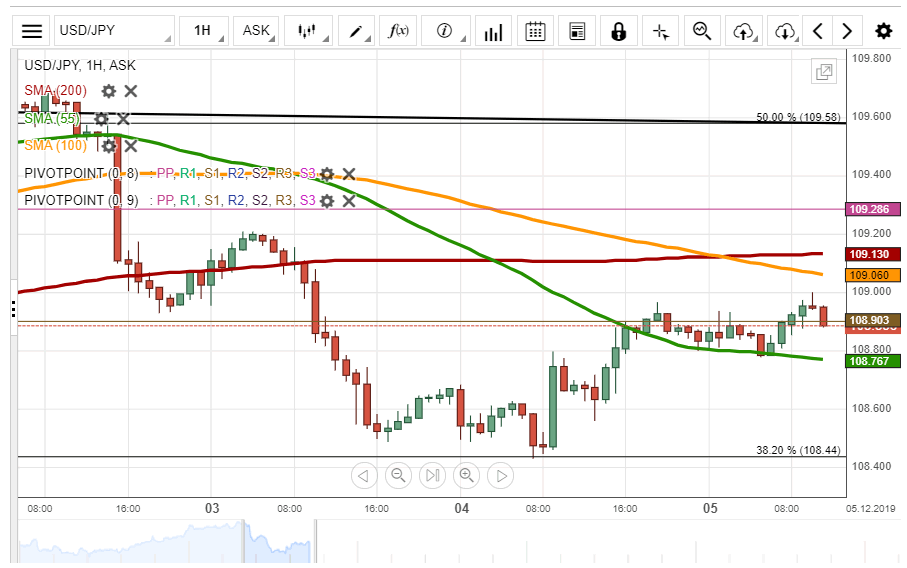
Task: Click the magnifier chart zoom tool
Action: tap(702, 31)
